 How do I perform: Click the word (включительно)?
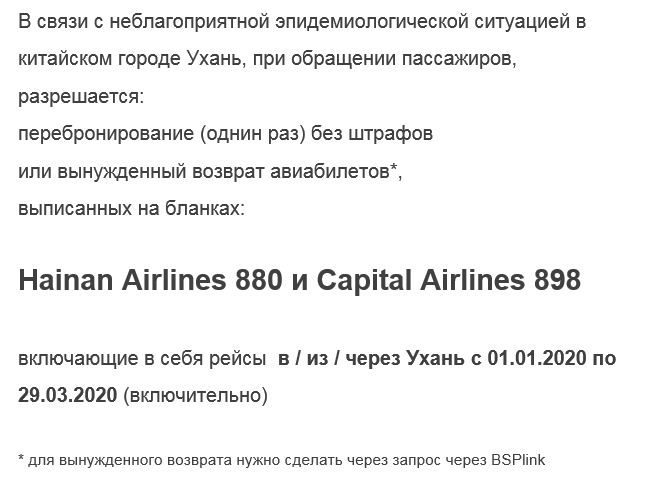tap(196, 395)
